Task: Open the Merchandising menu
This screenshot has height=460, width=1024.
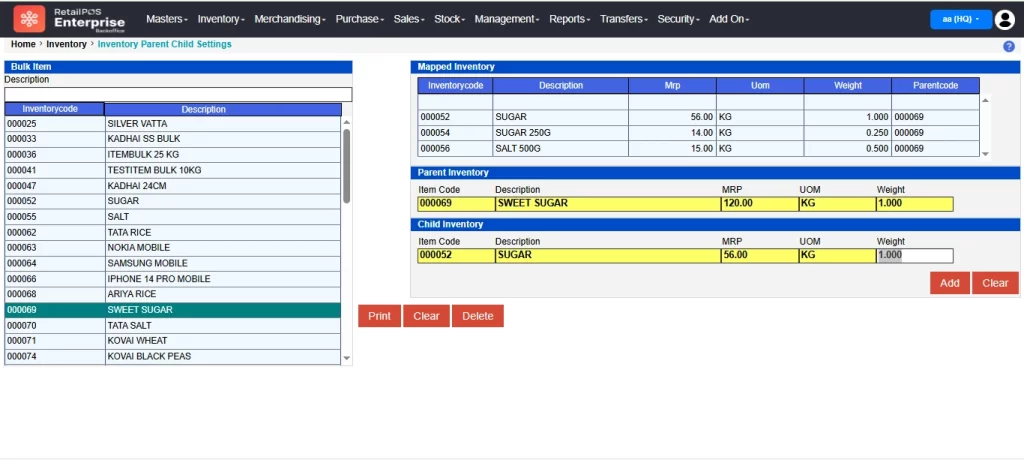Action: (290, 19)
